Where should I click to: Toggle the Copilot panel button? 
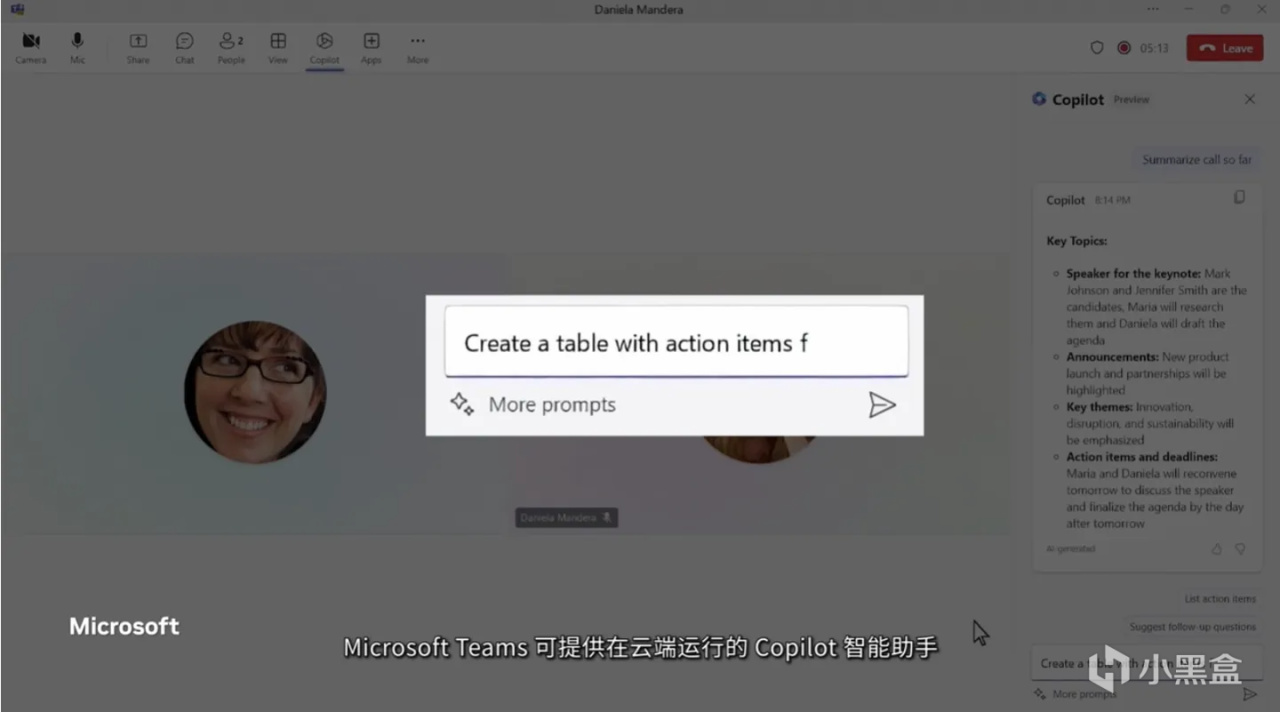pos(324,47)
